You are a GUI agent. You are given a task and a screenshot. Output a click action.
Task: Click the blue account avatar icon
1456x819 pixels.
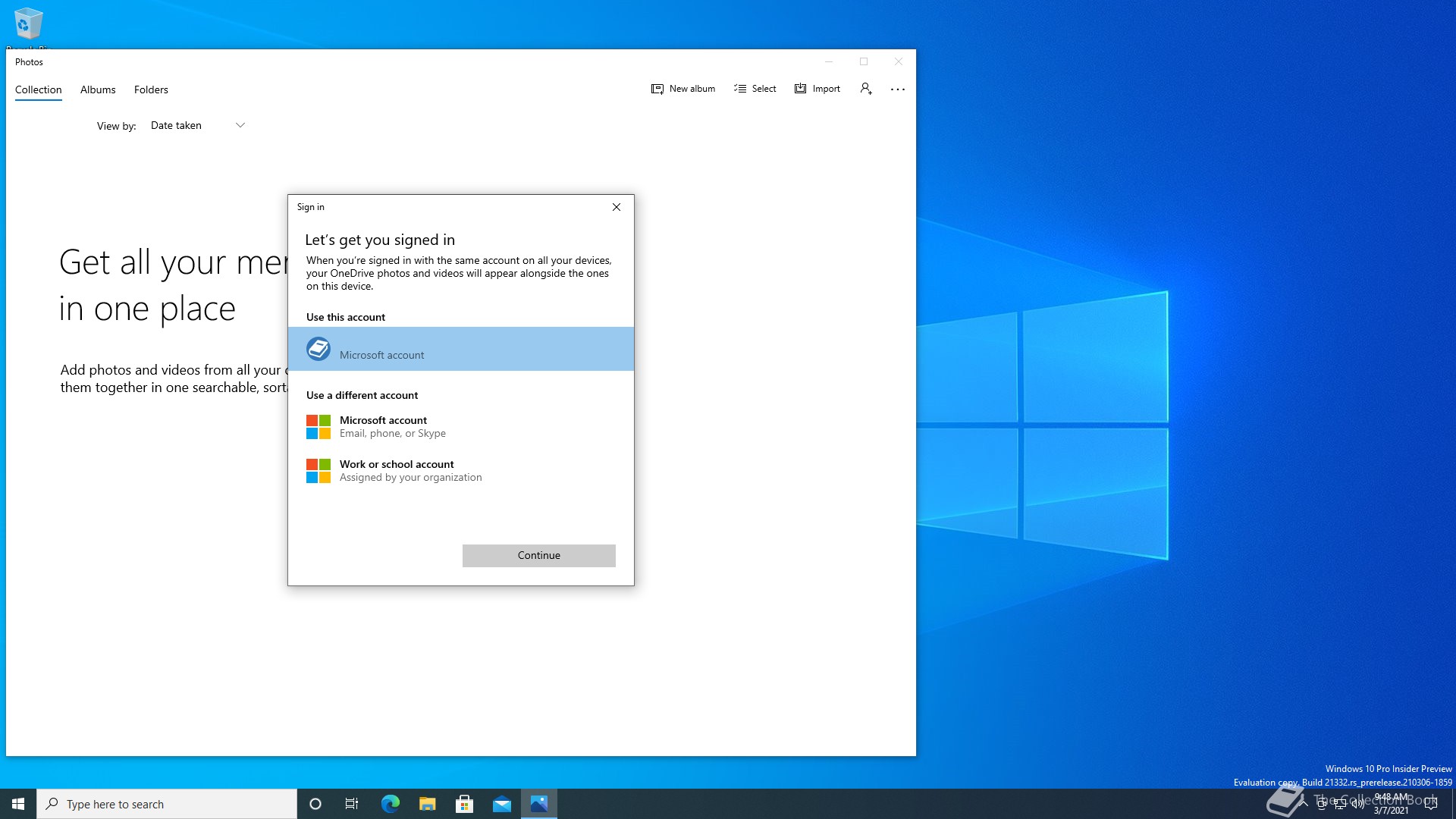(x=318, y=349)
